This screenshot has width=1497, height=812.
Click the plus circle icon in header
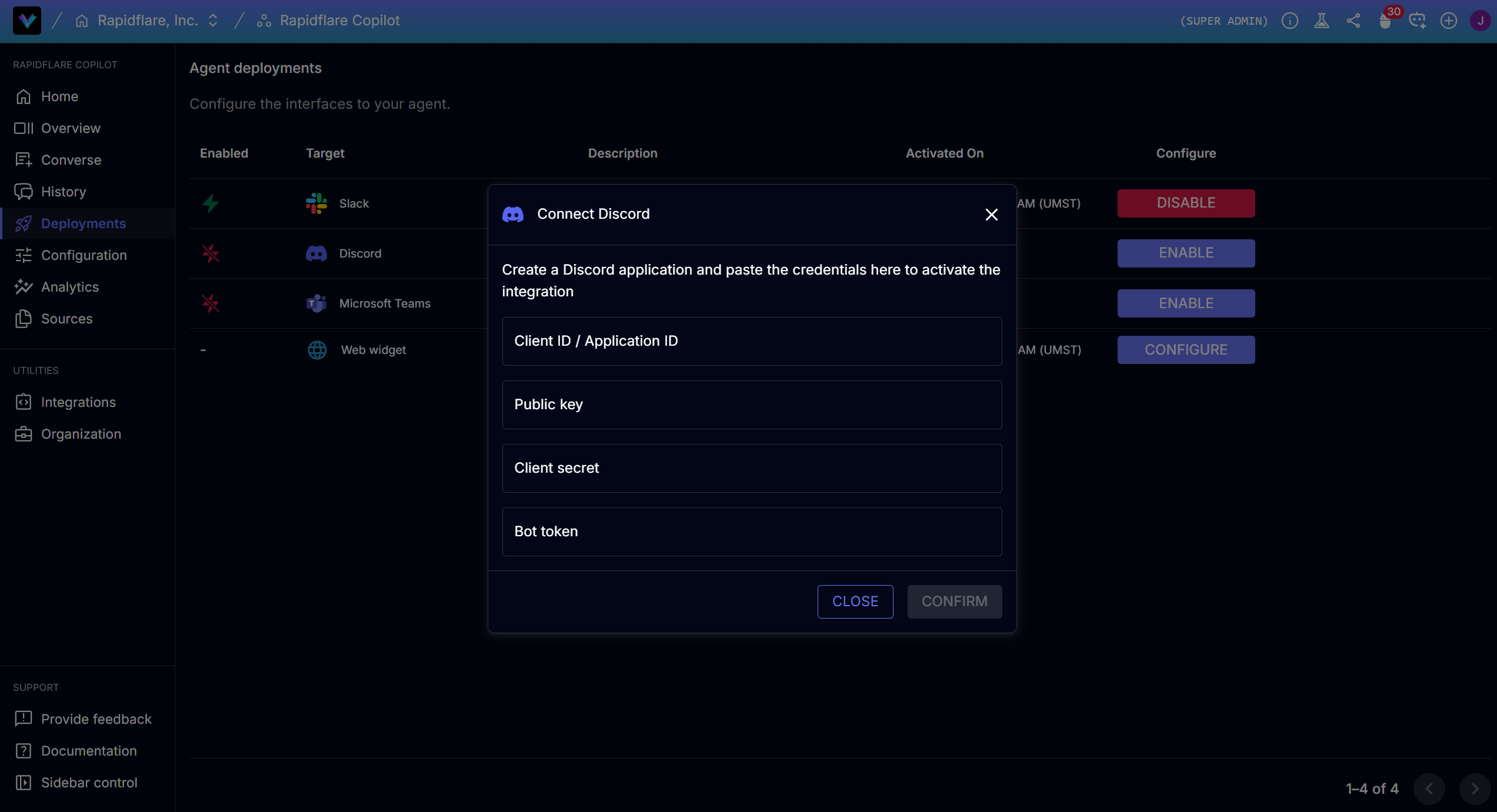[x=1449, y=21]
